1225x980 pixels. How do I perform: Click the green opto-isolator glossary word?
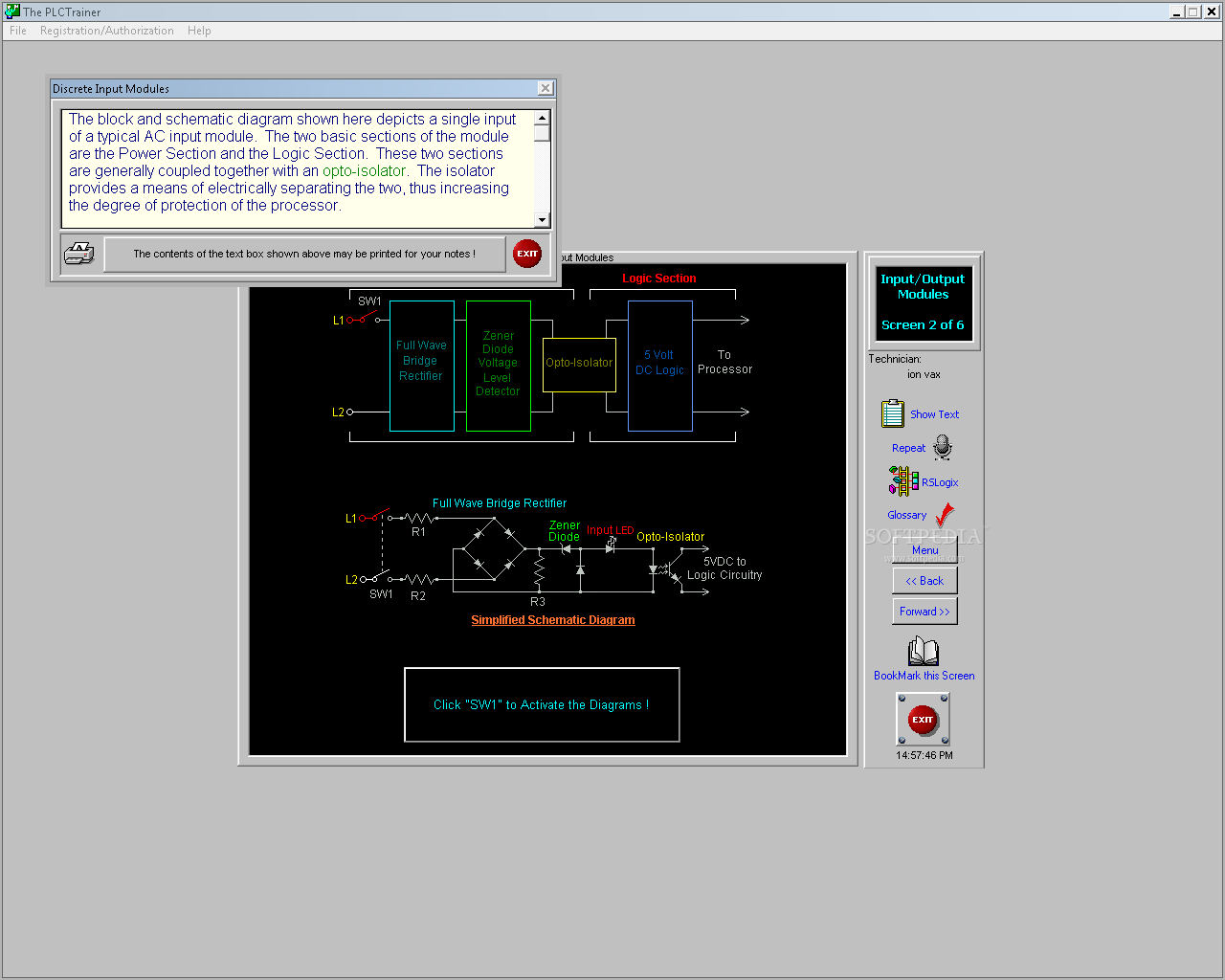(364, 171)
